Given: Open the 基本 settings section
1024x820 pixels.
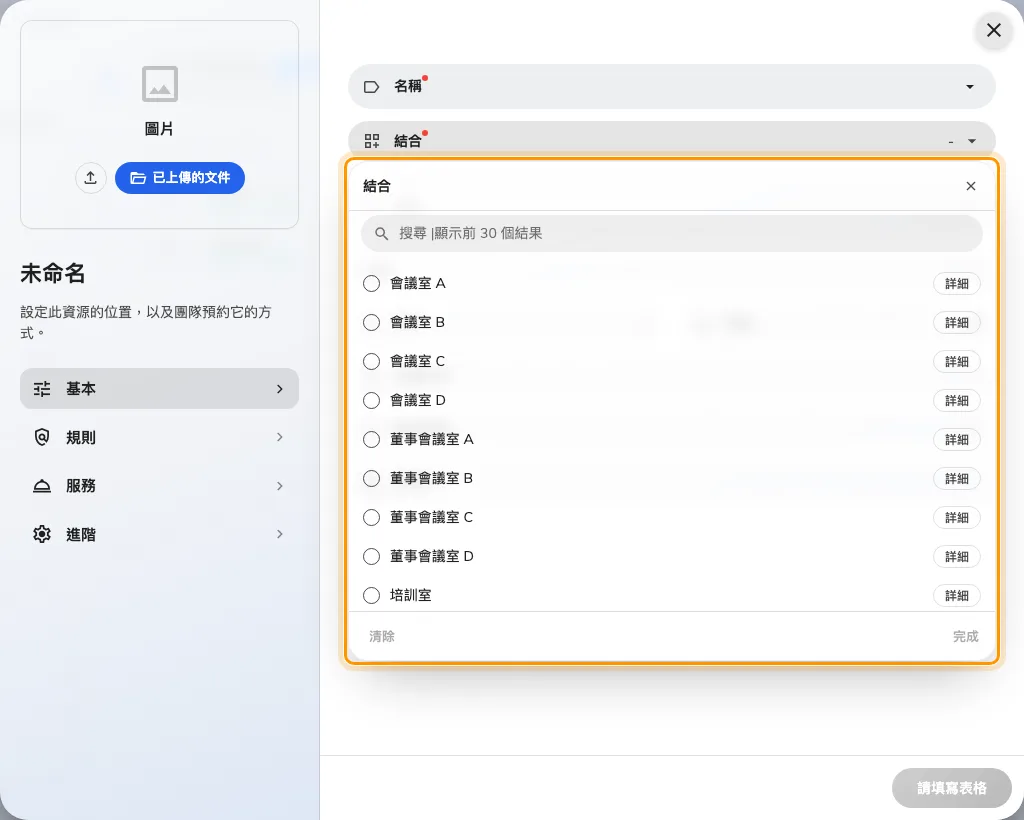Looking at the screenshot, I should [159, 388].
